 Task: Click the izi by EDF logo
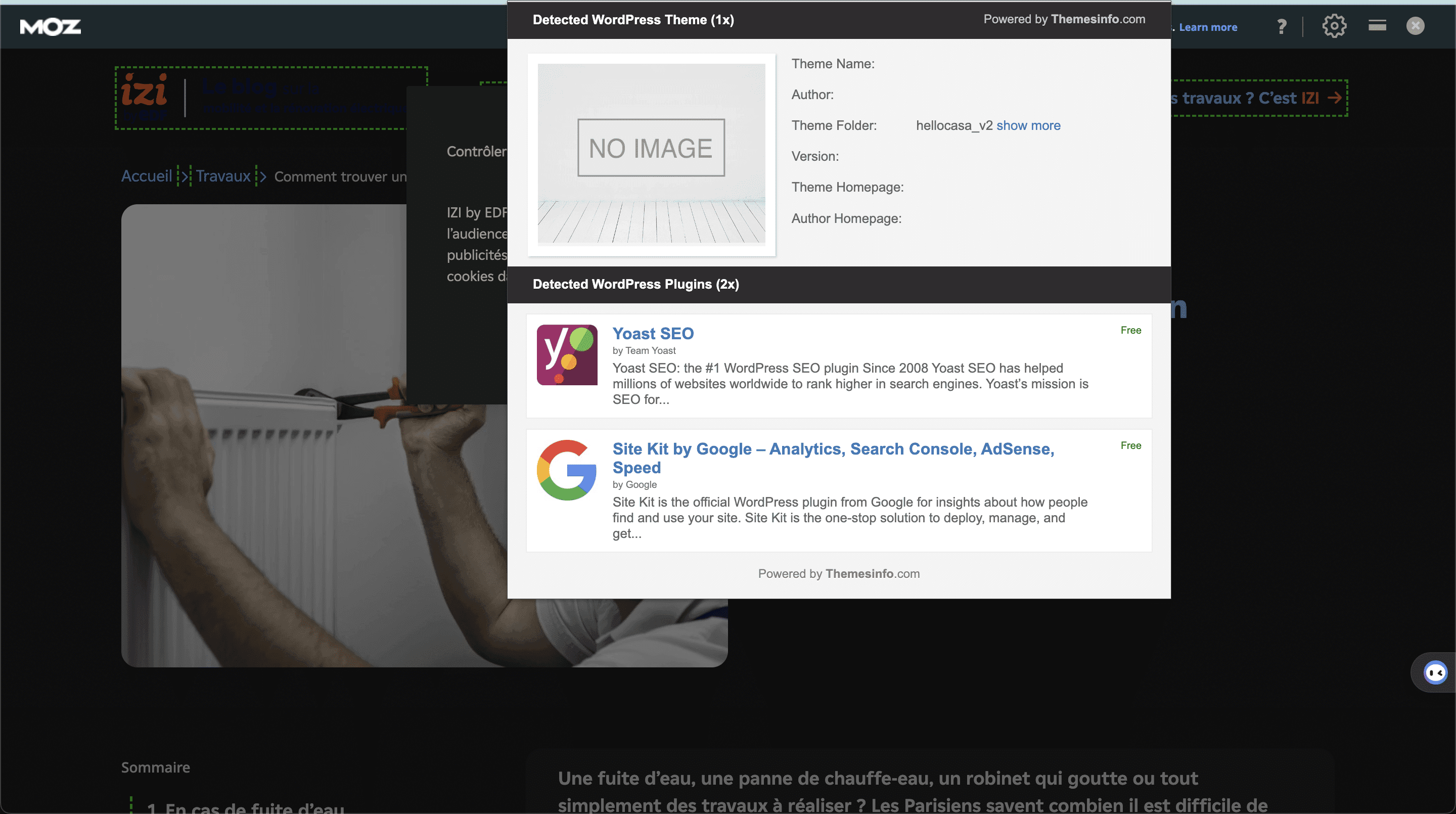pyautogui.click(x=145, y=96)
